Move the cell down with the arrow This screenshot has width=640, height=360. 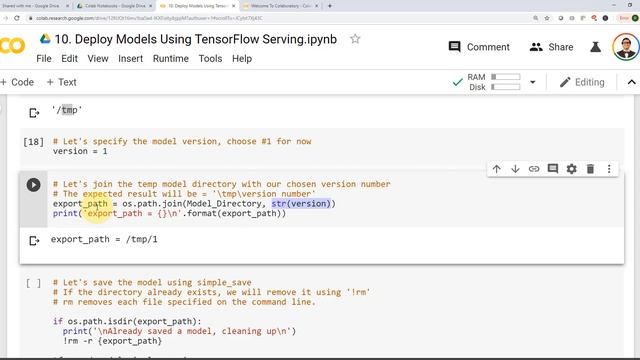(515, 169)
